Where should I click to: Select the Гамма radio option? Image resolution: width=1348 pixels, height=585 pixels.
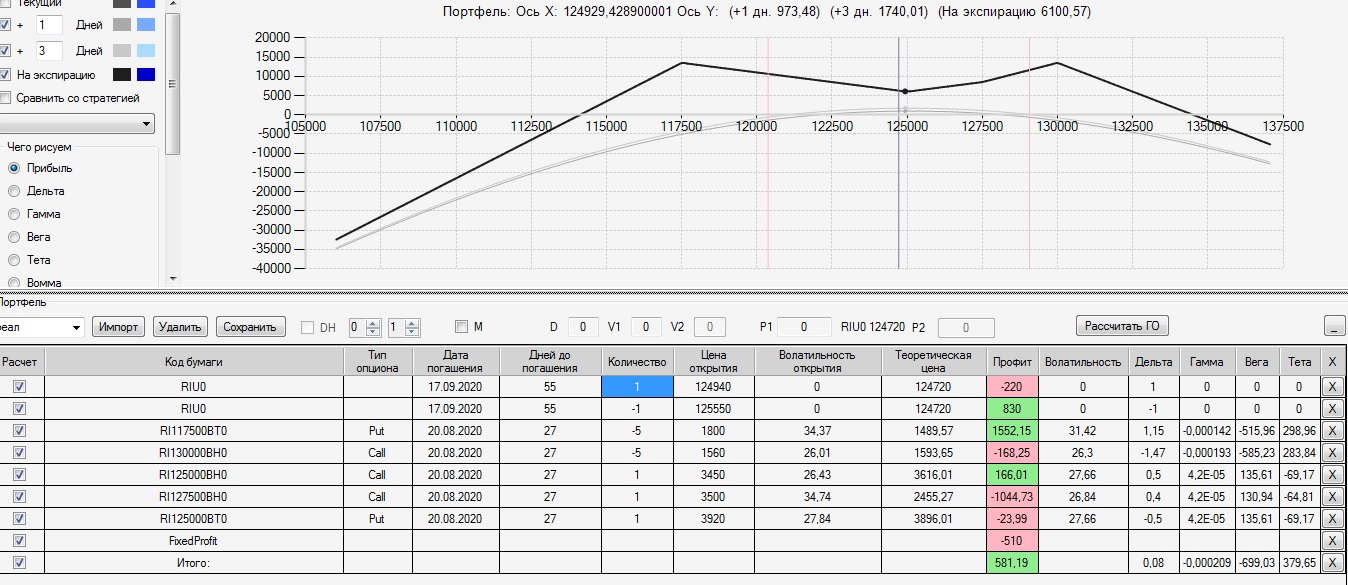click(x=14, y=214)
